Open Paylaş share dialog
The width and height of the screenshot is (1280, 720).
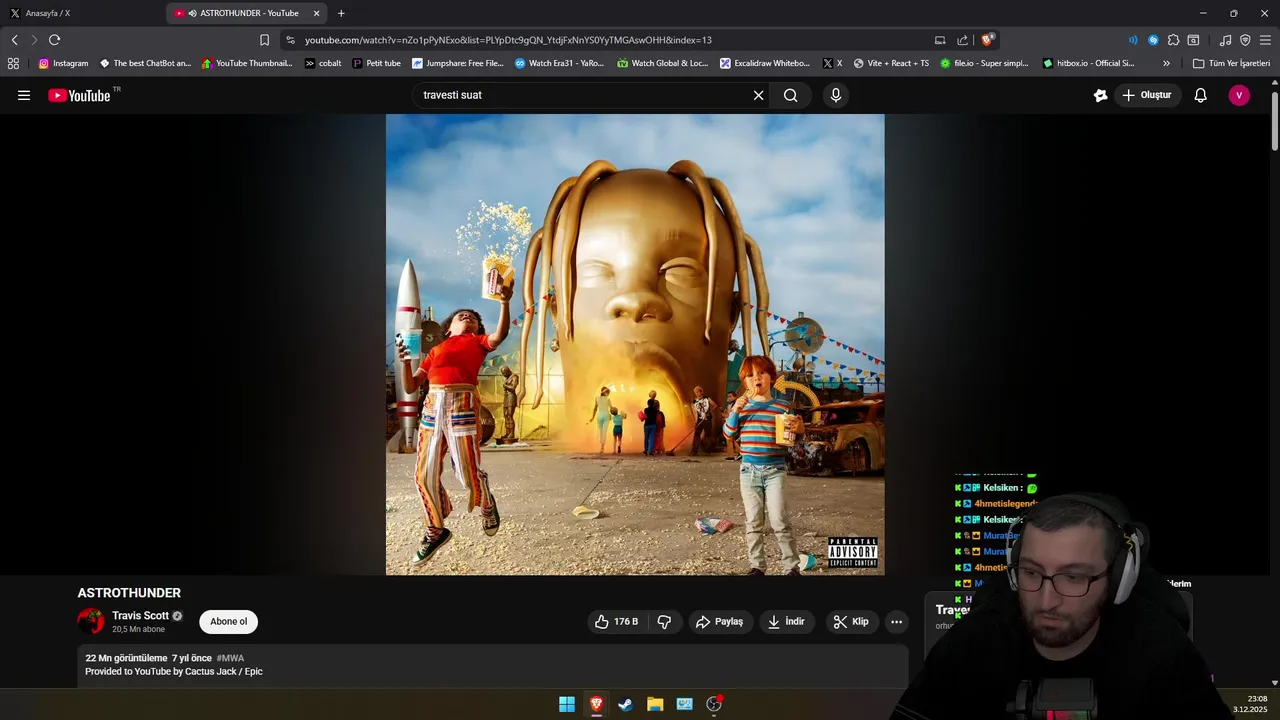point(720,622)
